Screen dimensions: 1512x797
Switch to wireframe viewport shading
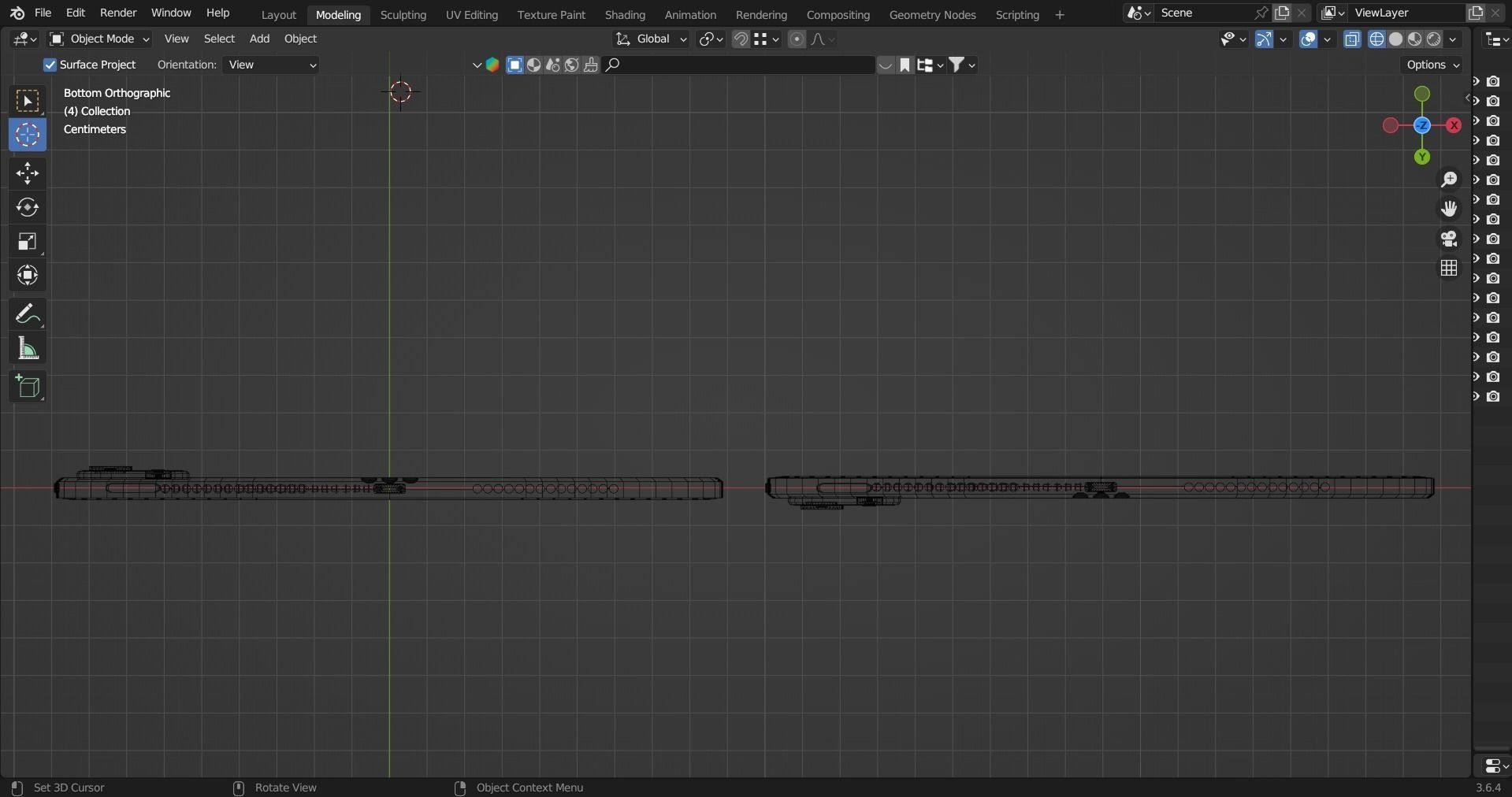[1377, 39]
